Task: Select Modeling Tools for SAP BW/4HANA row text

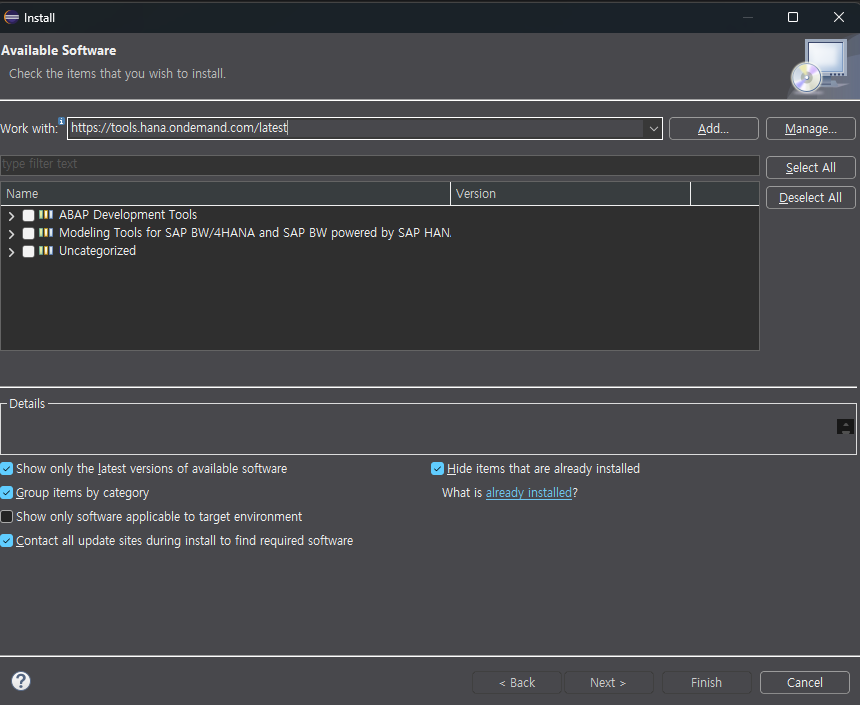Action: click(255, 233)
